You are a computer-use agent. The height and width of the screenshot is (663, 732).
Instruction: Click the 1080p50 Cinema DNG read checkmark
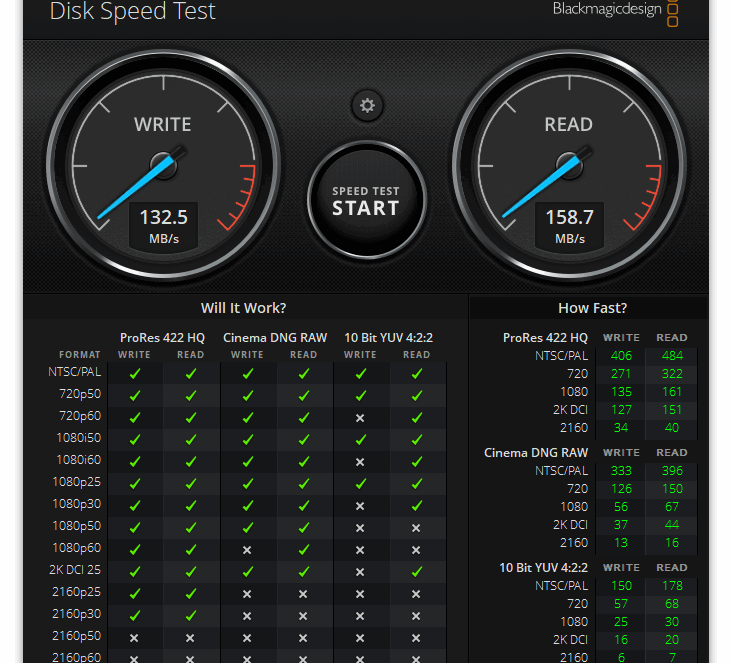coord(304,528)
